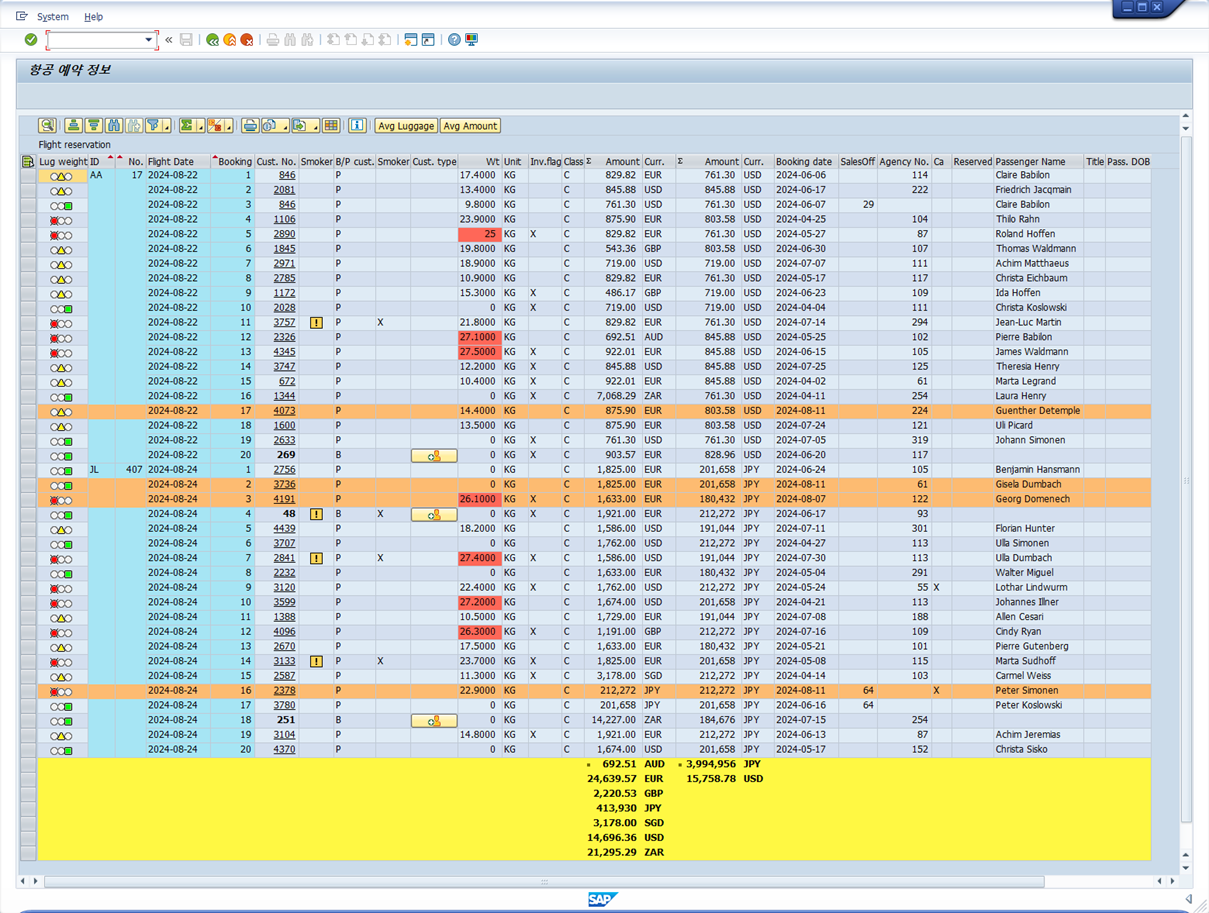Click the Save diskette icon

(186, 40)
